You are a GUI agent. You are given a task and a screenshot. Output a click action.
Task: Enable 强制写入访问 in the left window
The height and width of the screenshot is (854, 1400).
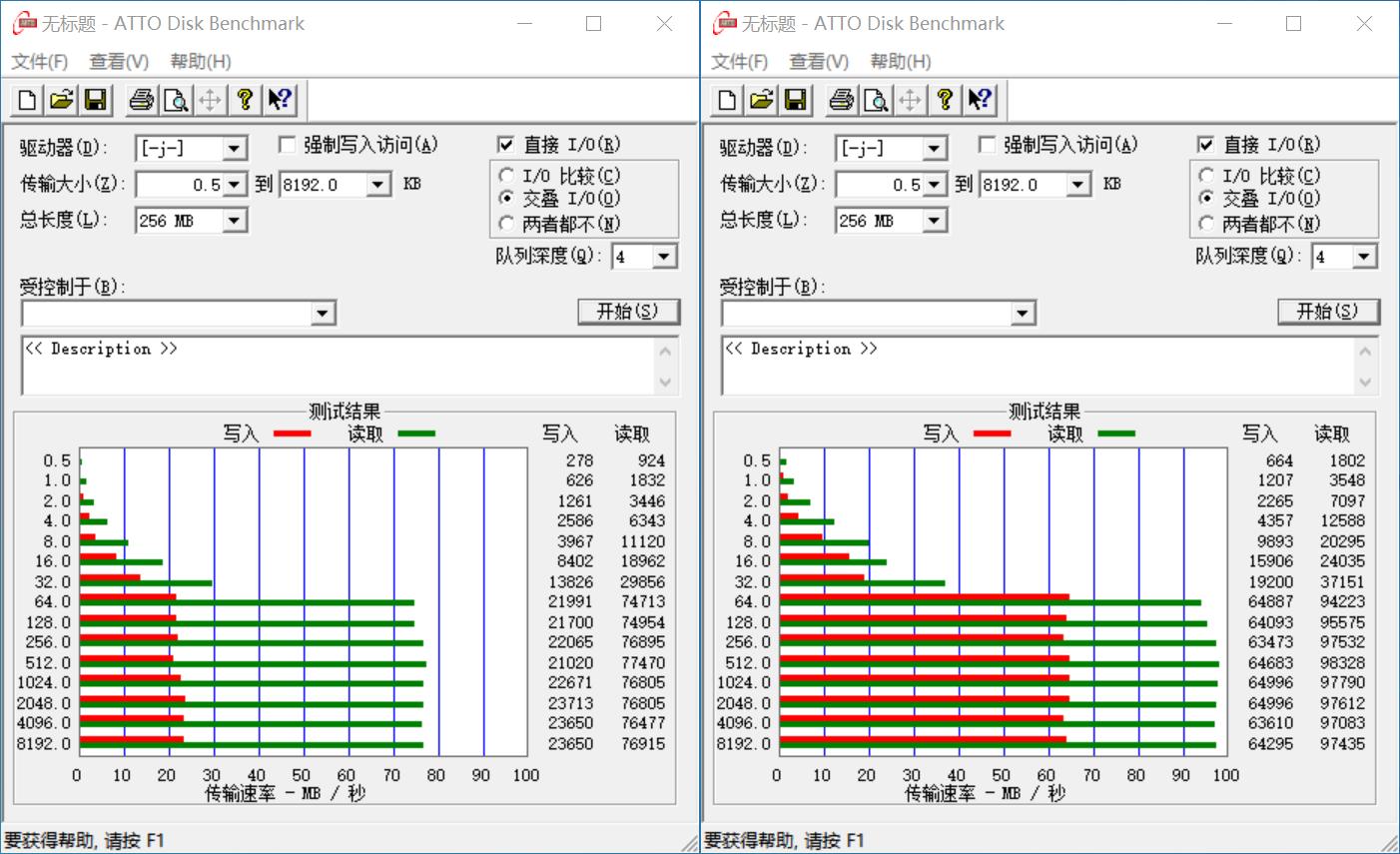pyautogui.click(x=287, y=144)
